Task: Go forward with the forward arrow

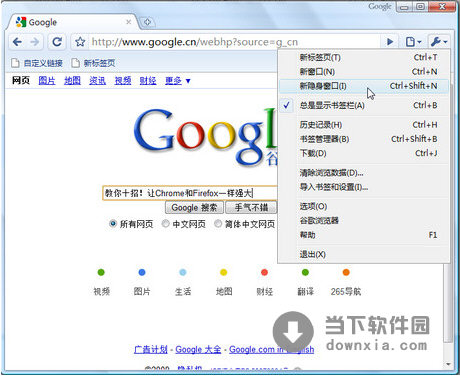Action: (34, 42)
